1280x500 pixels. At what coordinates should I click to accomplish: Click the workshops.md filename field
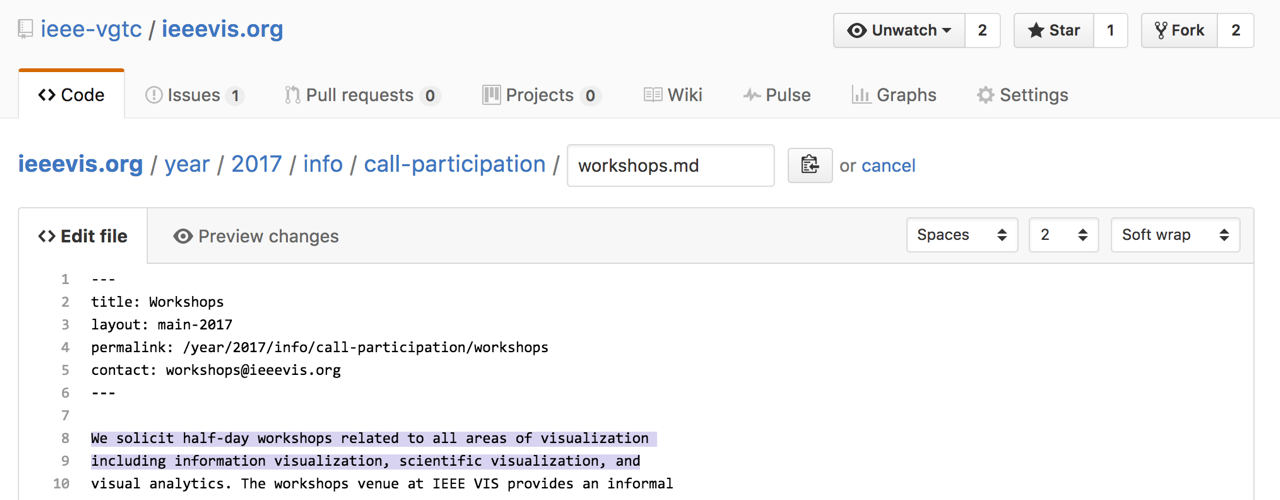point(670,166)
